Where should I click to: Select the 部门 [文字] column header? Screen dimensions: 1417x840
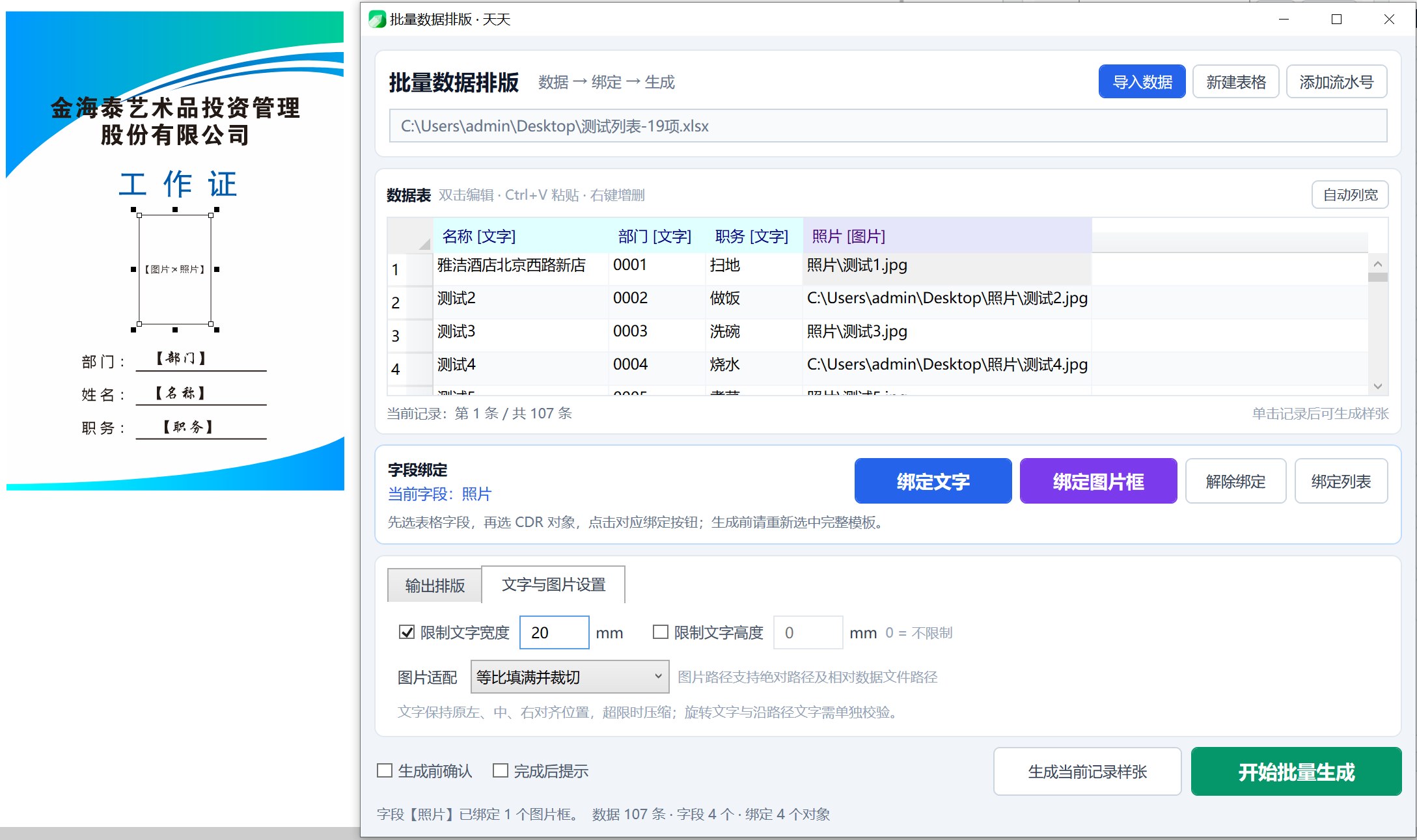click(x=657, y=236)
